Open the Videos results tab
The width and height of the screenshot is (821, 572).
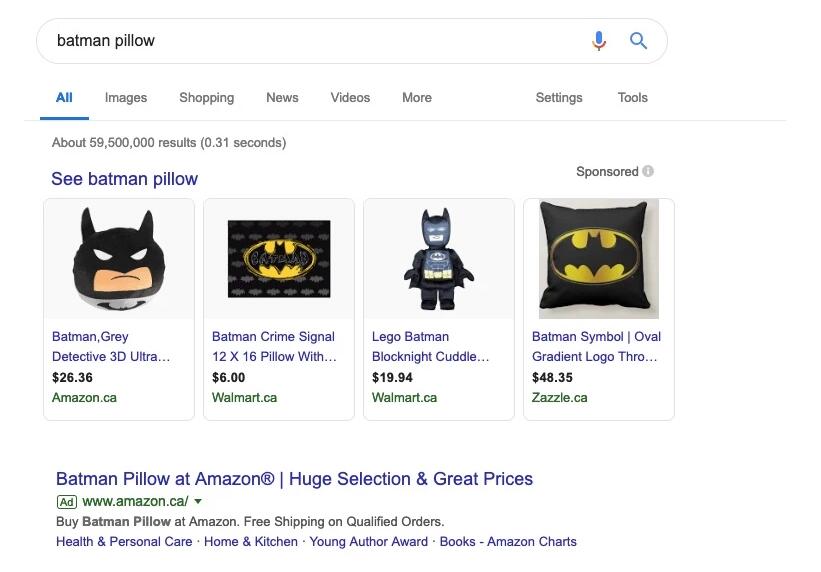point(350,97)
